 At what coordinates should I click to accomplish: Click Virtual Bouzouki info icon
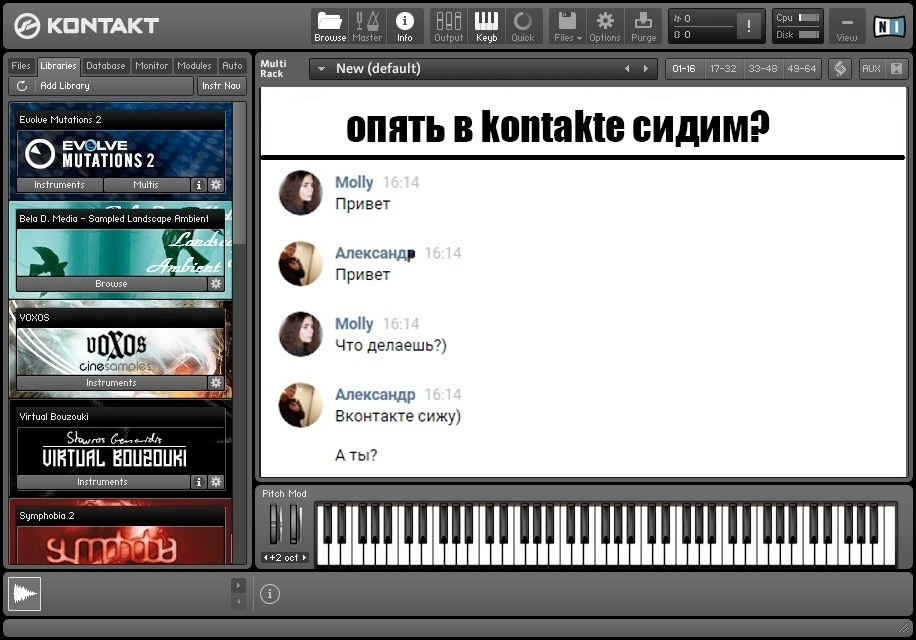click(x=199, y=482)
